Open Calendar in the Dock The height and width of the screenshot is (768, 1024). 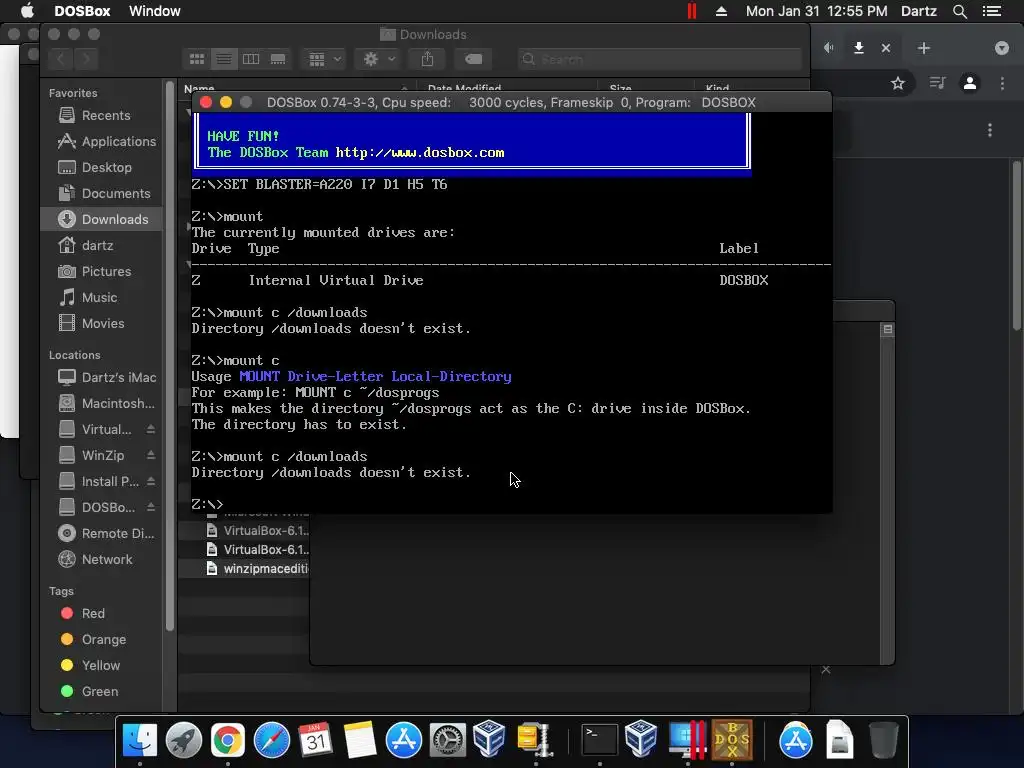[315, 740]
